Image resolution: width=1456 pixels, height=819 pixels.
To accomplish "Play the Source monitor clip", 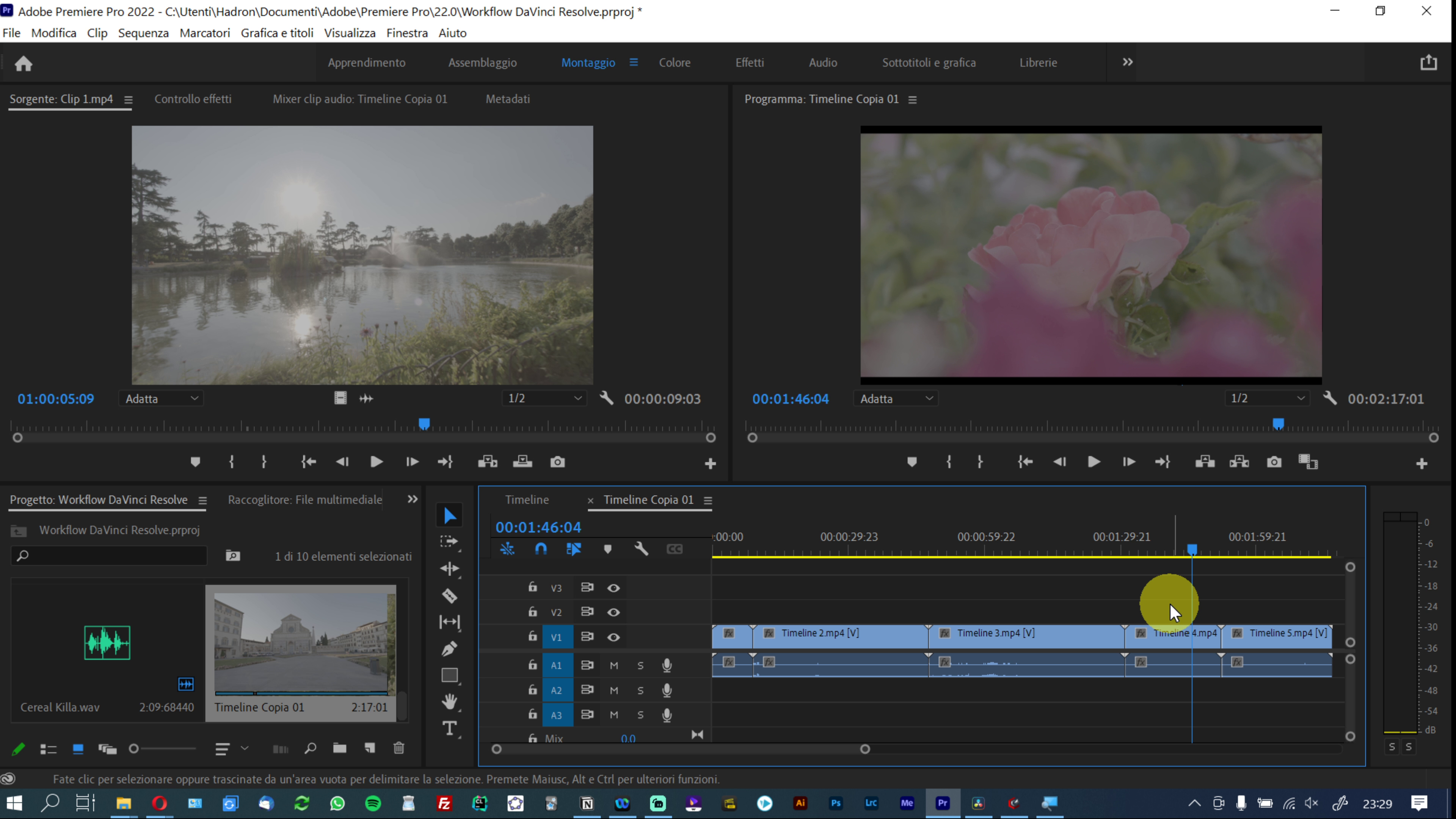I will 377,462.
